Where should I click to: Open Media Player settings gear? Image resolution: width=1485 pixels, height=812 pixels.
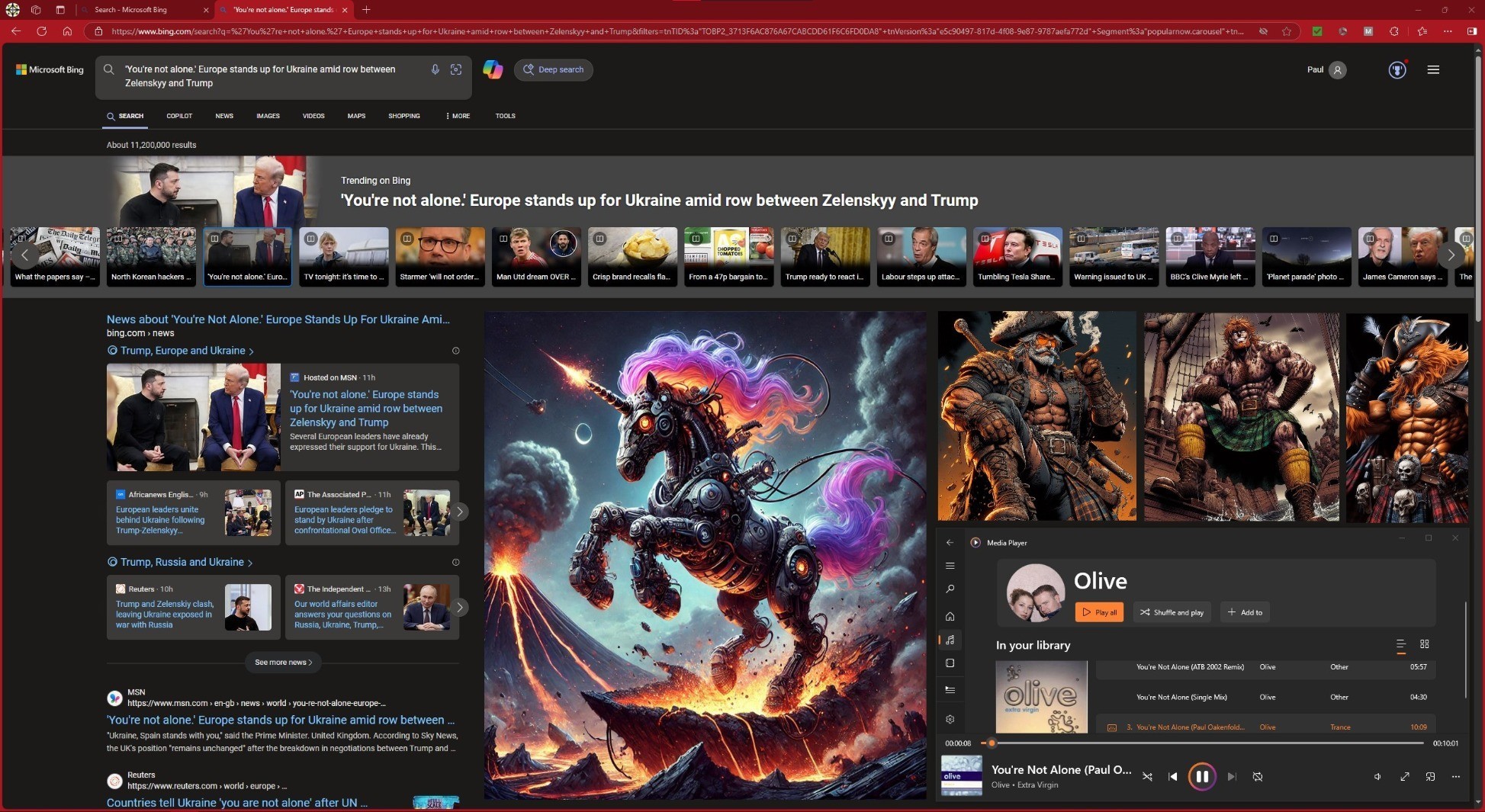tap(950, 719)
